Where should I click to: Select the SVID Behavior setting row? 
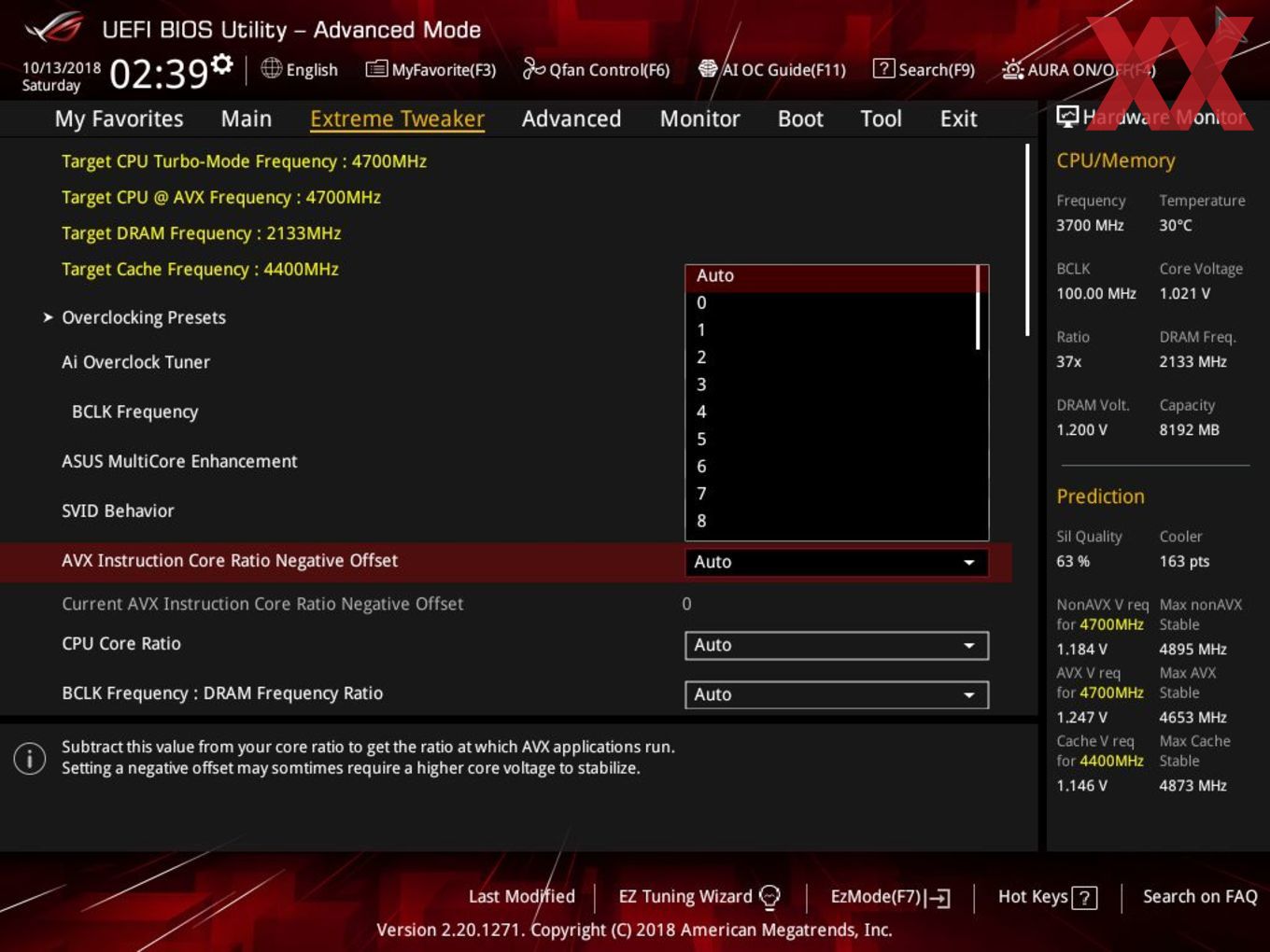(118, 511)
